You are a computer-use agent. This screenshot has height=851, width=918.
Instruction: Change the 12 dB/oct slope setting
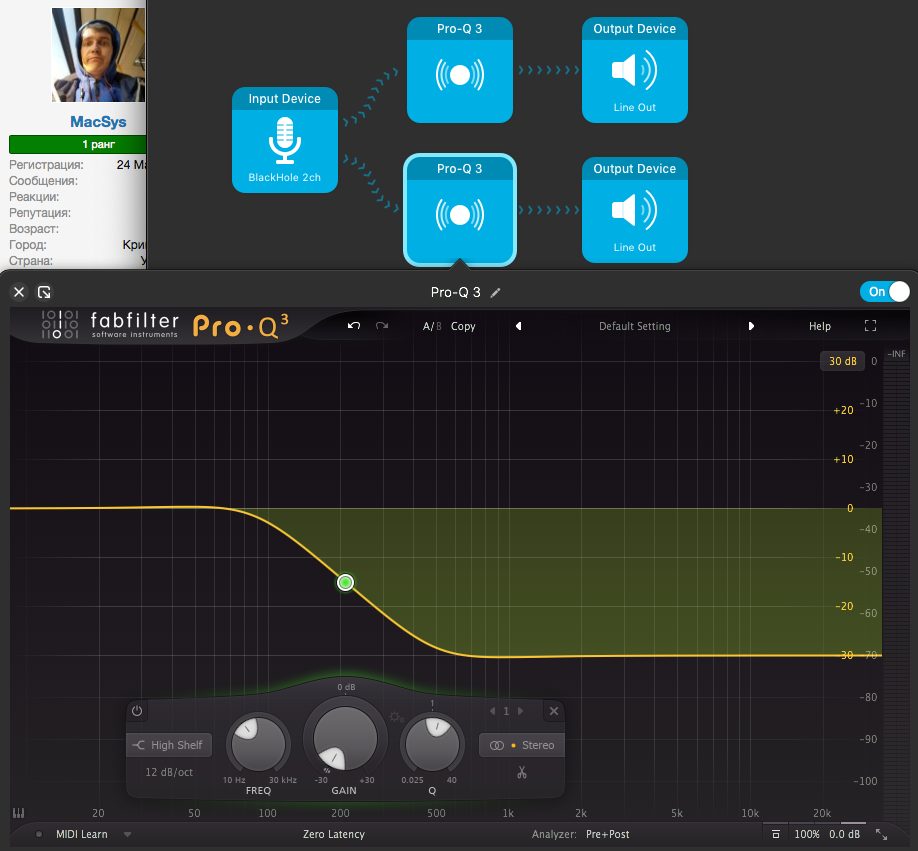coord(169,772)
